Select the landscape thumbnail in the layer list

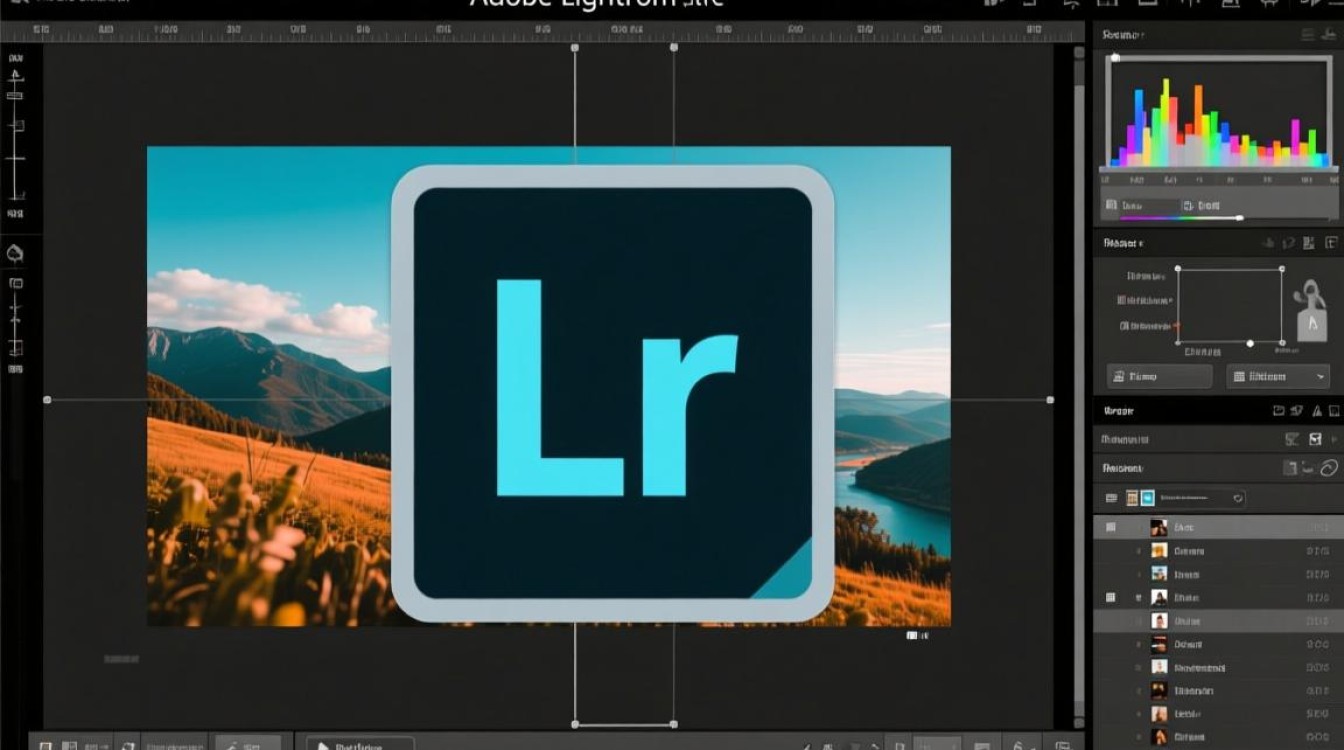point(1159,574)
